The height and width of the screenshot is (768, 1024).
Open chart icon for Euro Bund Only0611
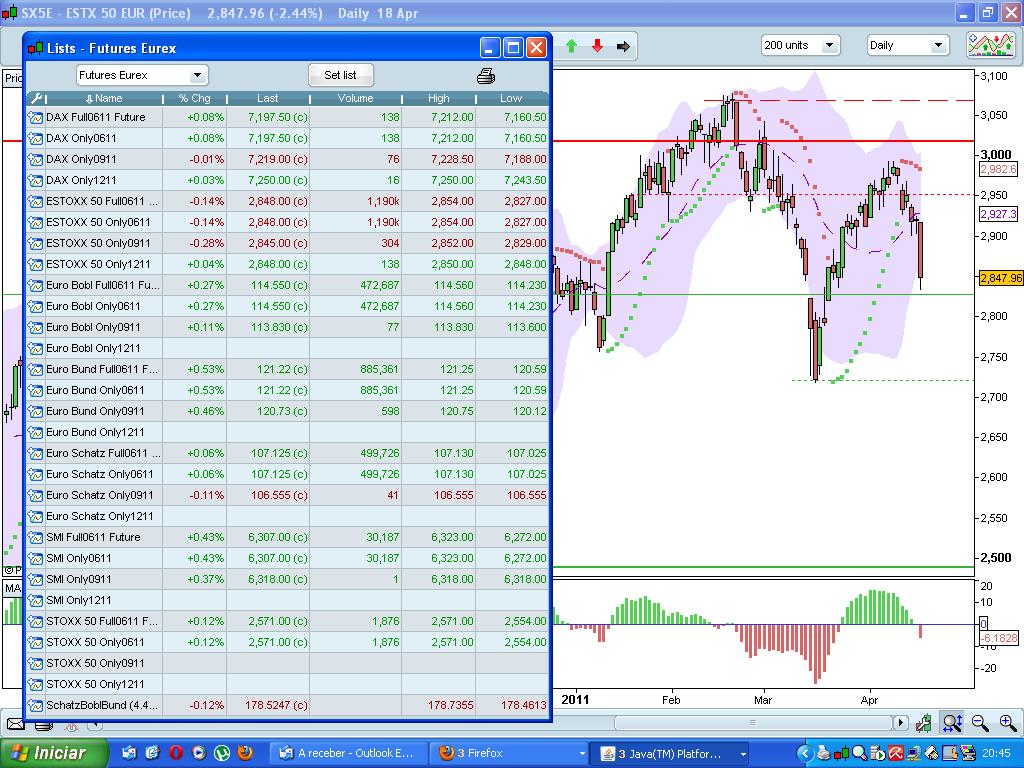tap(35, 390)
